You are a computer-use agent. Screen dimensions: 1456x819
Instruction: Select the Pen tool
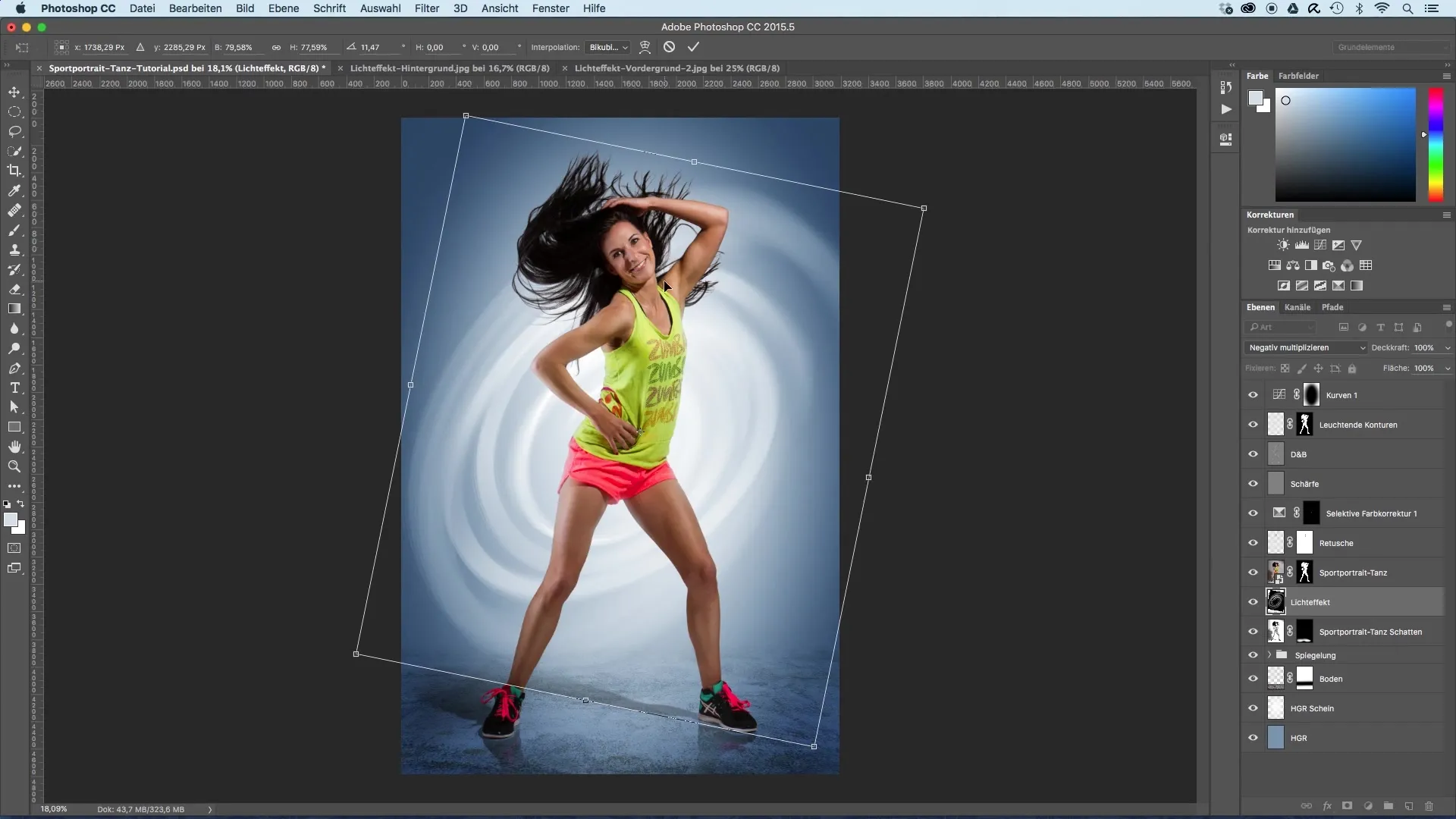[x=14, y=368]
